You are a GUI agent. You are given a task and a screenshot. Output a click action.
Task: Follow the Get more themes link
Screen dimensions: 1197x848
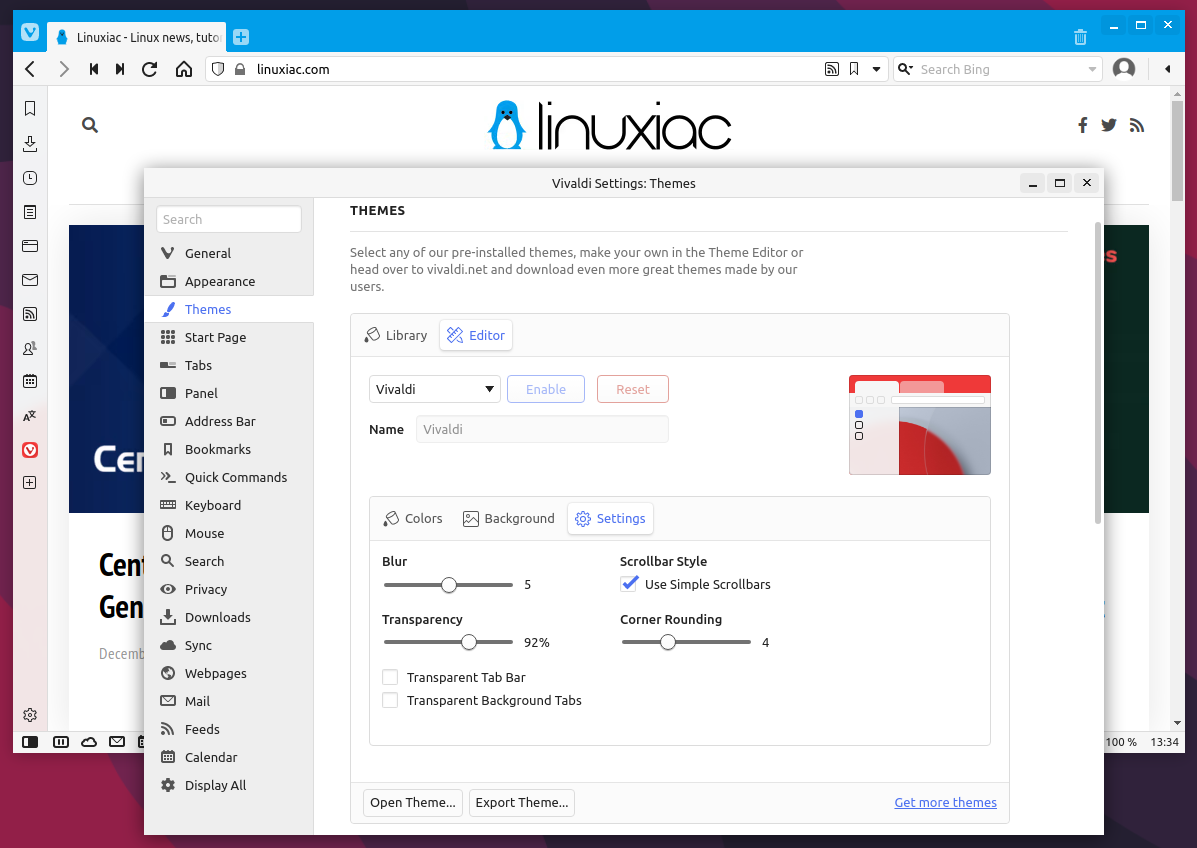point(945,802)
